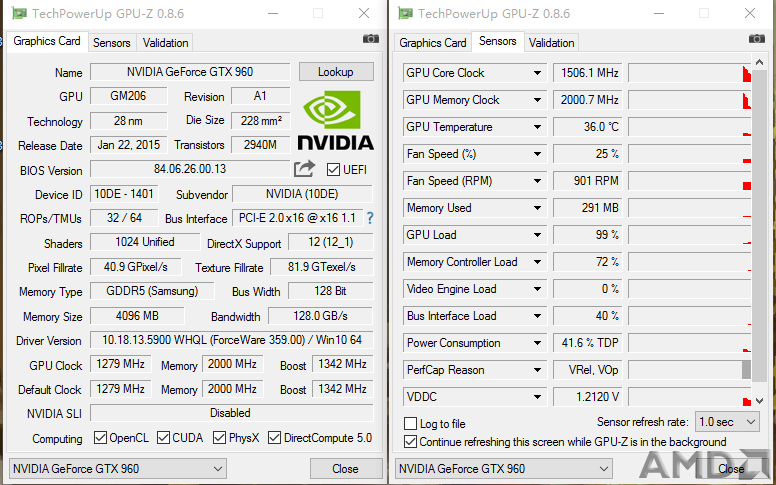Uncheck Continue refreshing in background checkbox

(410, 441)
